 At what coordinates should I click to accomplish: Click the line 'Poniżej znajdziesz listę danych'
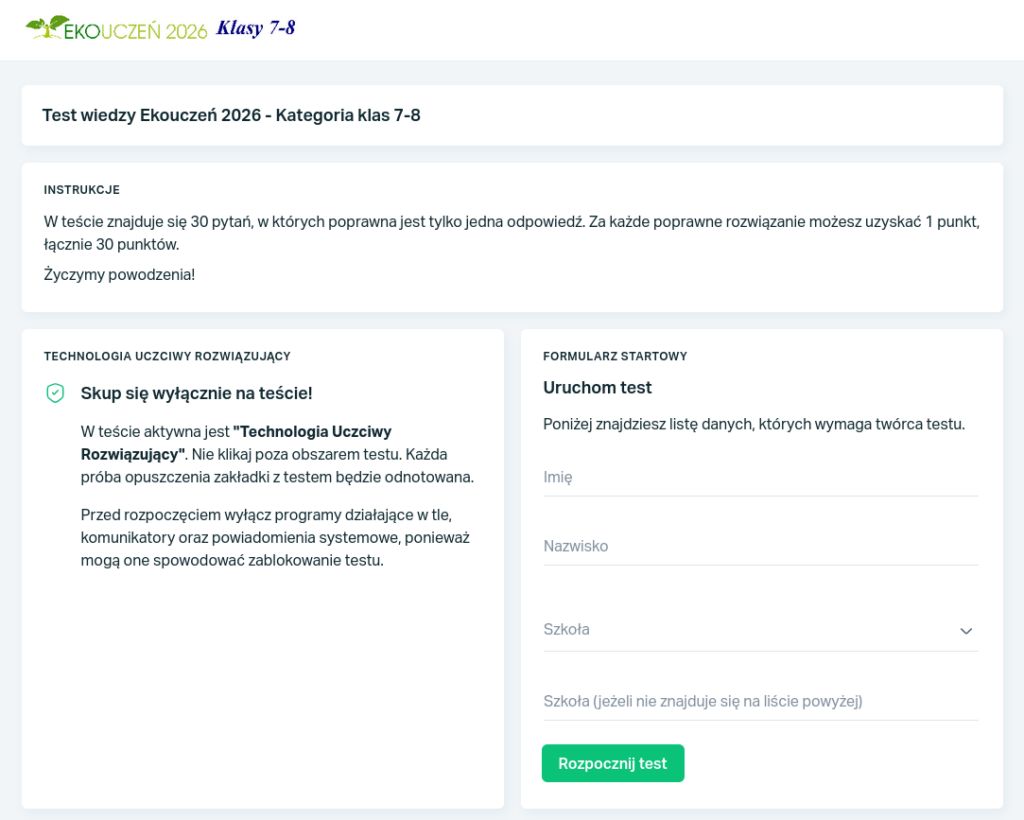[x=753, y=424]
